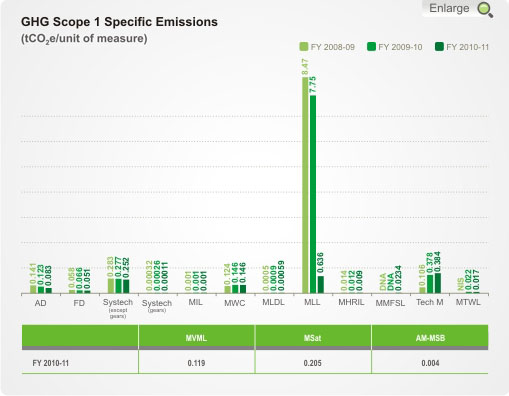This screenshot has width=509, height=396.
Task: Click the chart title GHG Scope 1 Specific Emissions
Action: pyautogui.click(x=119, y=22)
